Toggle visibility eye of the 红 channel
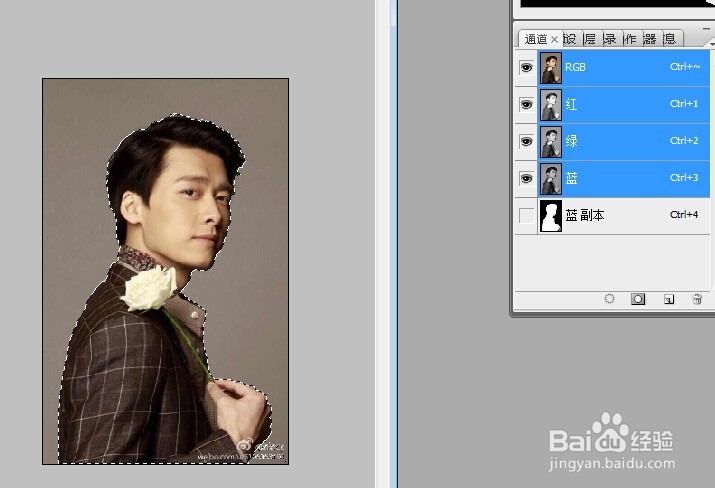Image resolution: width=715 pixels, height=488 pixels. (x=526, y=105)
